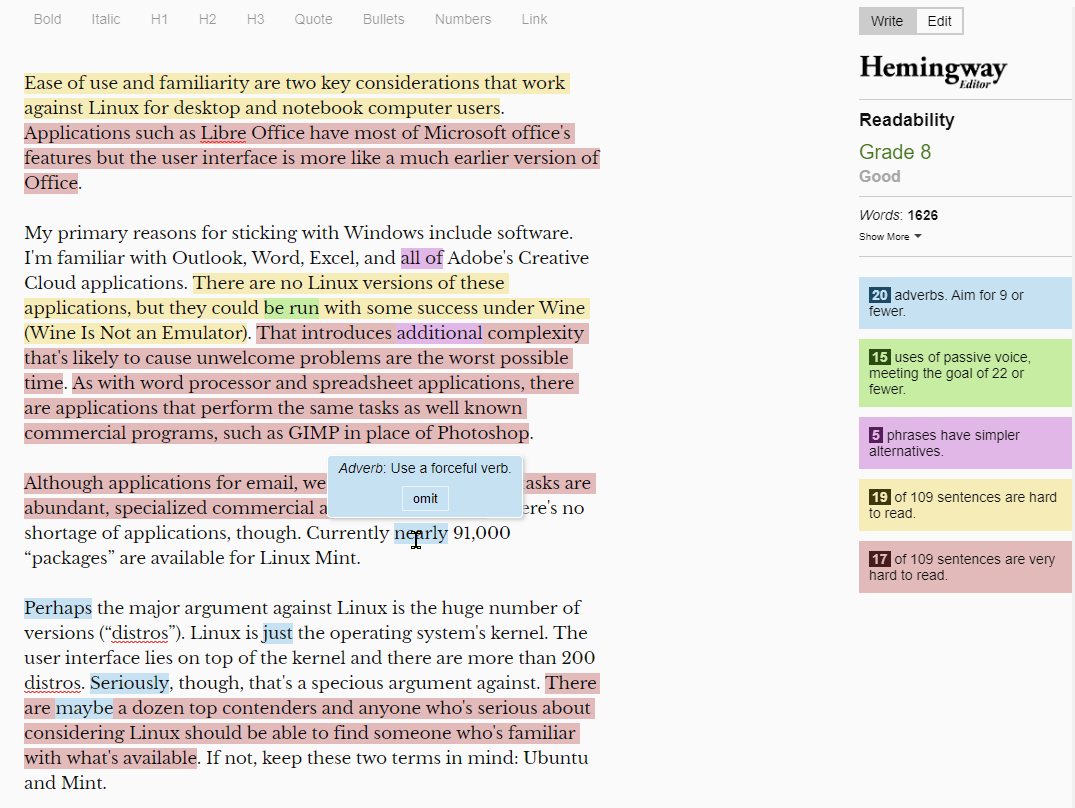This screenshot has width=1075, height=808.
Task: Switch to Edit mode
Action: 939,21
